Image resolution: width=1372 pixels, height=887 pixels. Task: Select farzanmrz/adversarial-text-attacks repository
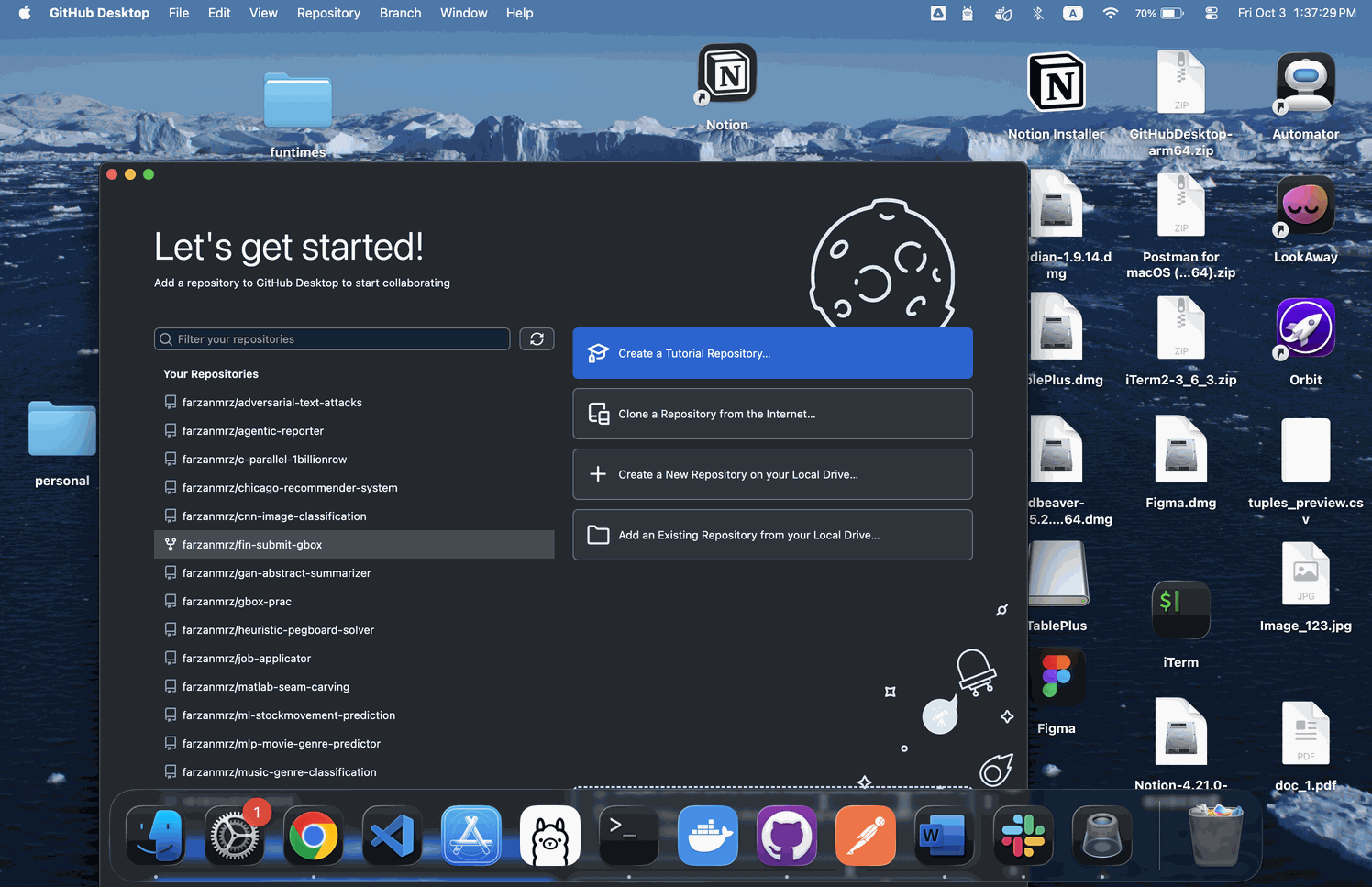[x=271, y=403]
